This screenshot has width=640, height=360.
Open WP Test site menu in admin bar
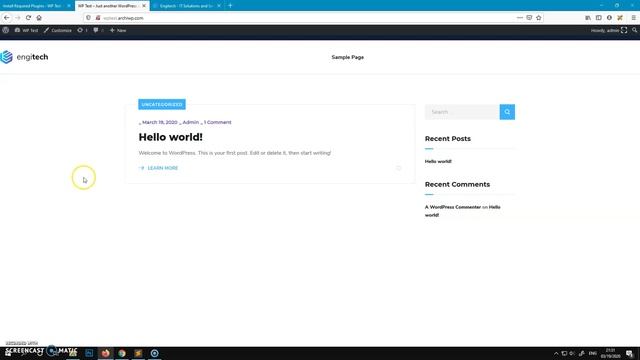click(x=27, y=30)
